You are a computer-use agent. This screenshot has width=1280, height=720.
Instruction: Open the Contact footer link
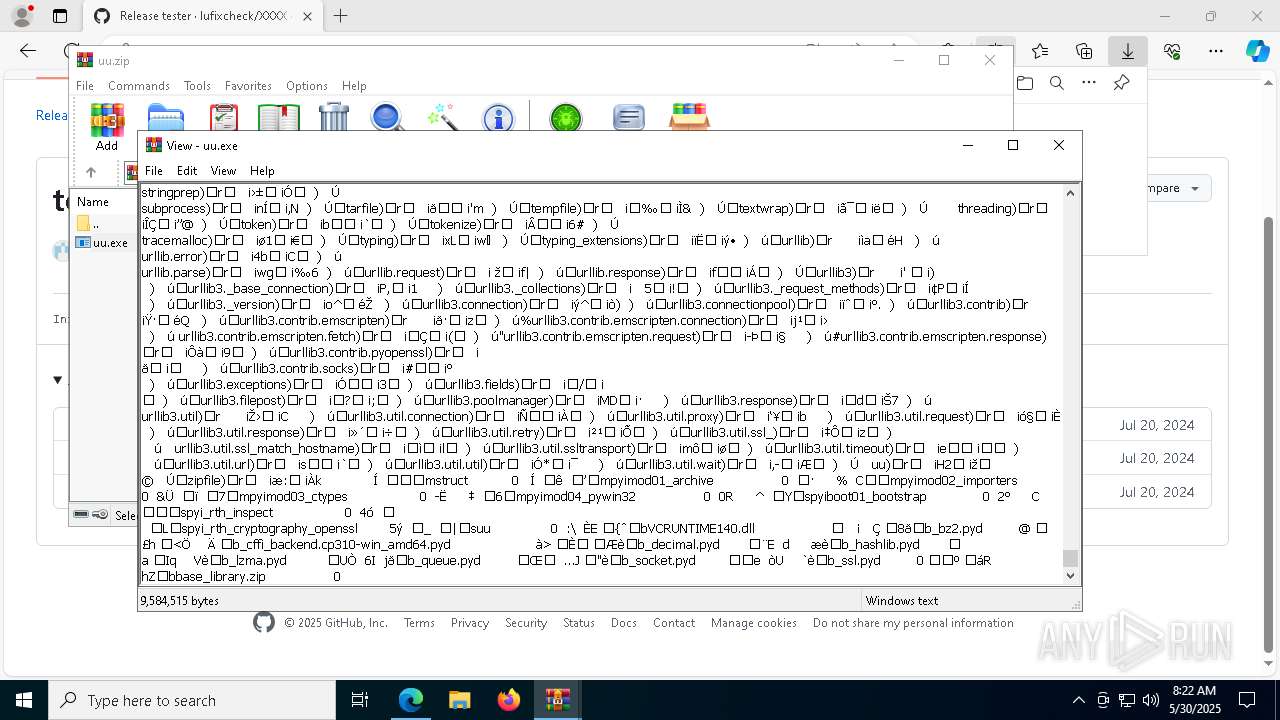(x=674, y=623)
